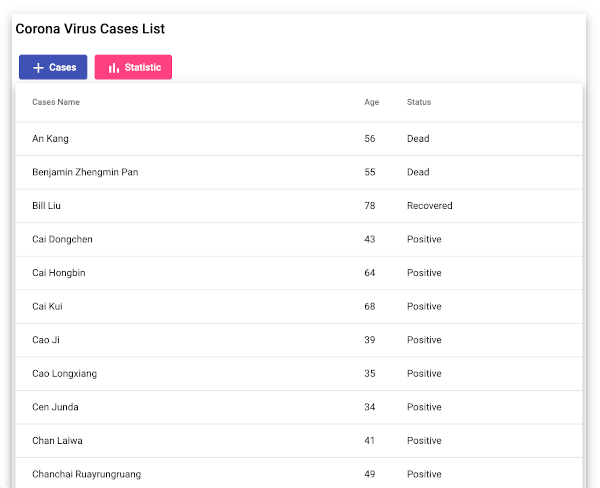
Task: Click the Recovered status of Bill Liu
Action: [430, 206]
